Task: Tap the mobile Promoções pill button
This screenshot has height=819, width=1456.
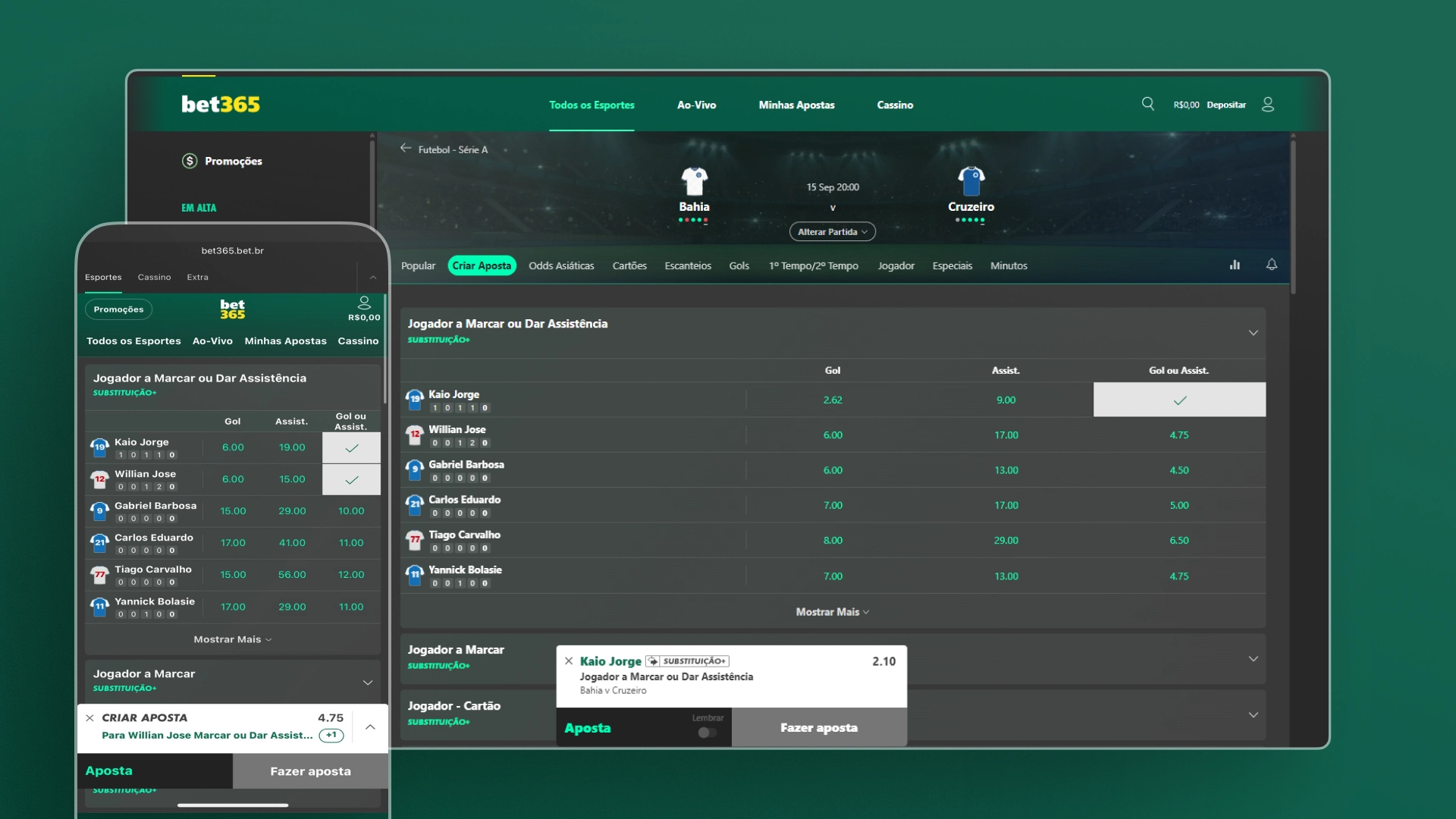Action: tap(118, 309)
